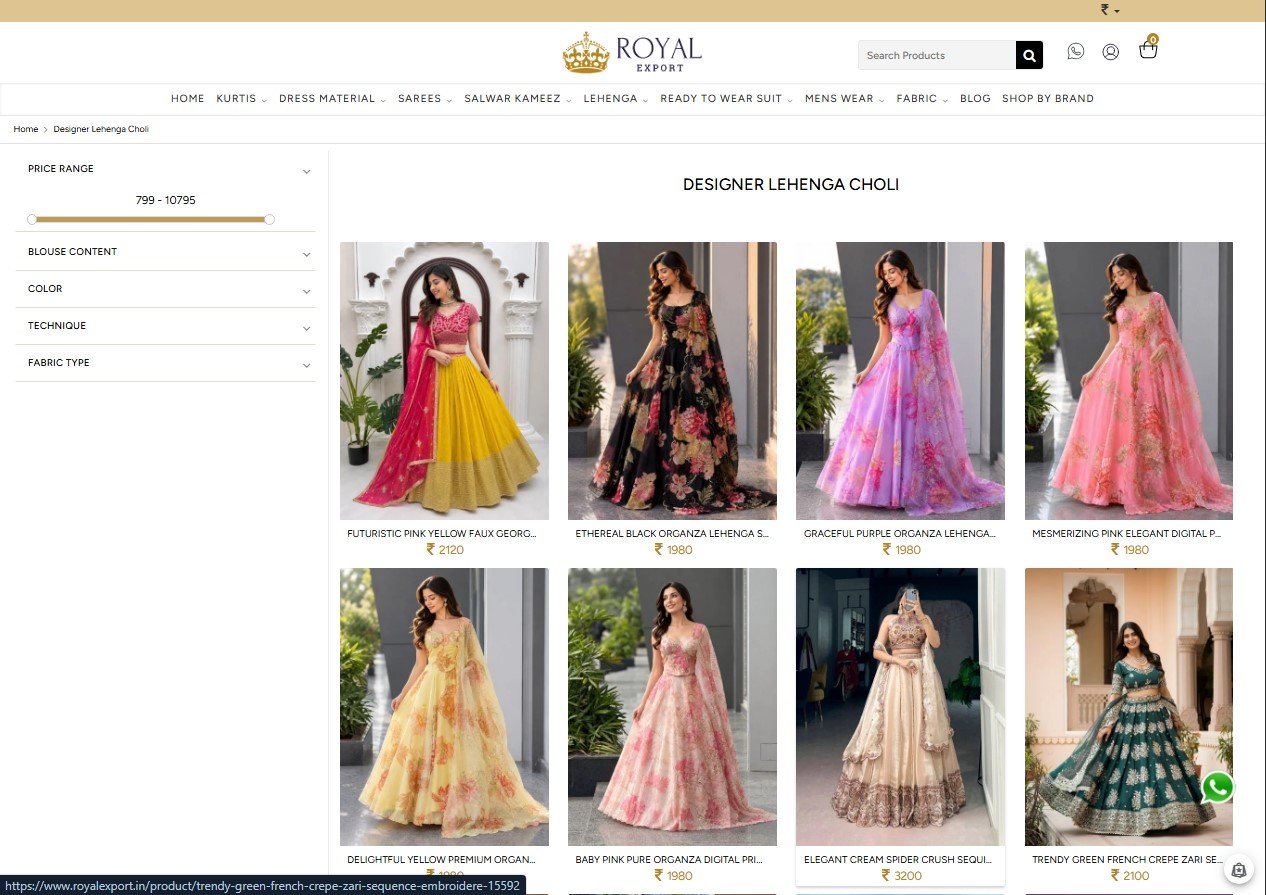Click the 799 - 10795 price range text
This screenshot has height=895, width=1266.
166,200
